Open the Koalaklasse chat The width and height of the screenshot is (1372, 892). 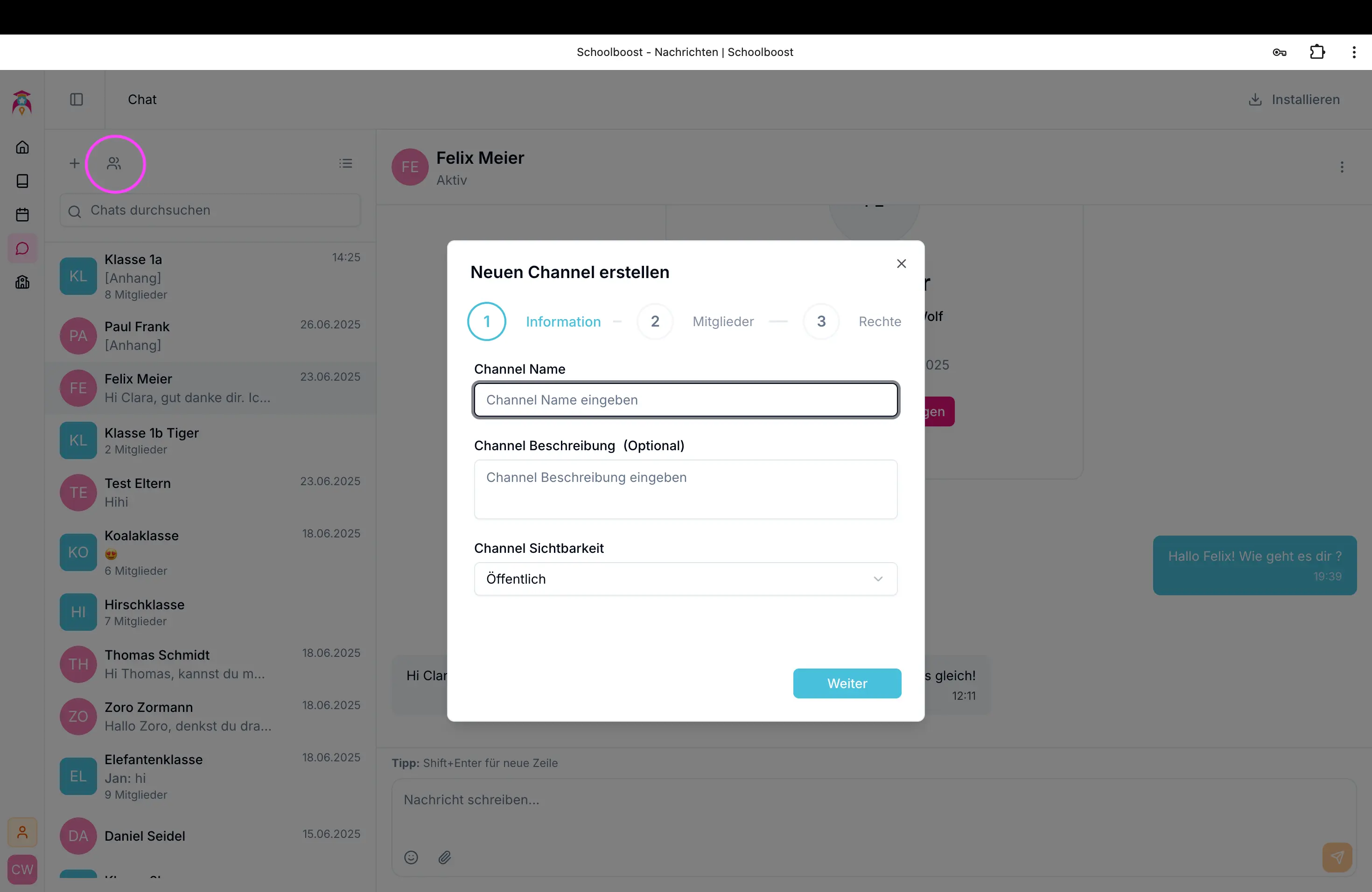coord(210,552)
